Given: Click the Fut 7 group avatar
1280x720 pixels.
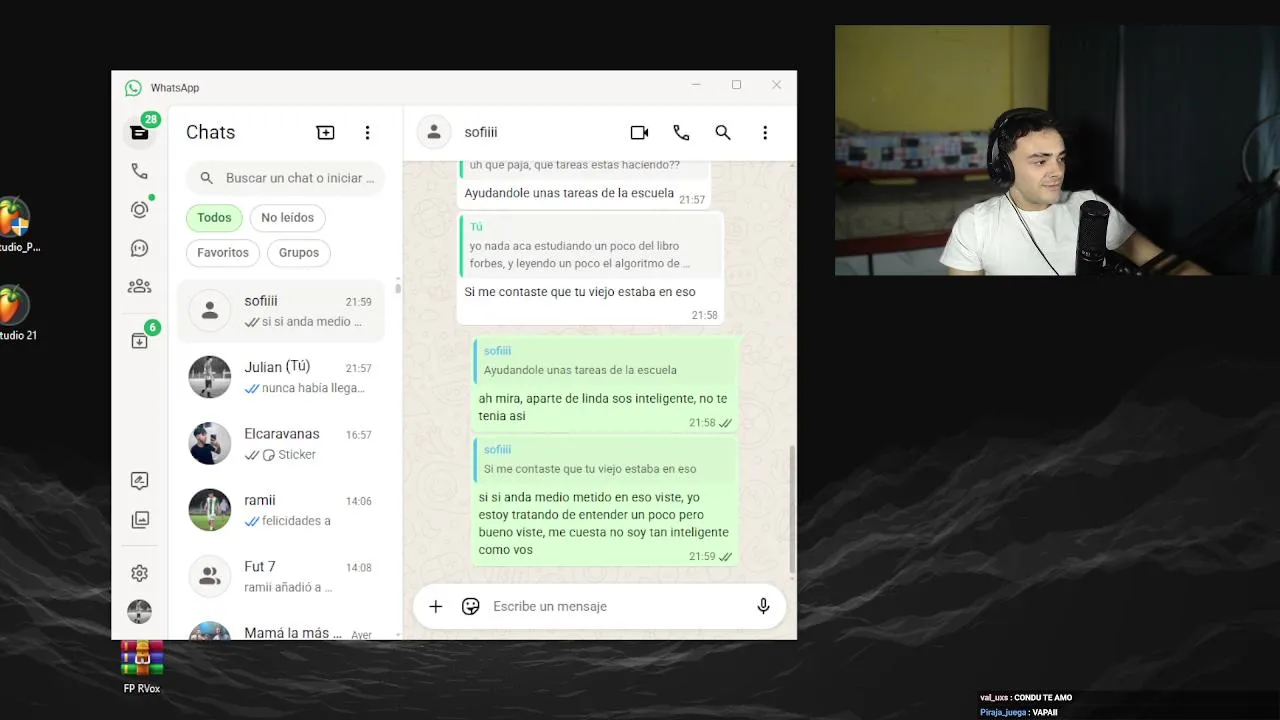Looking at the screenshot, I should click(209, 576).
